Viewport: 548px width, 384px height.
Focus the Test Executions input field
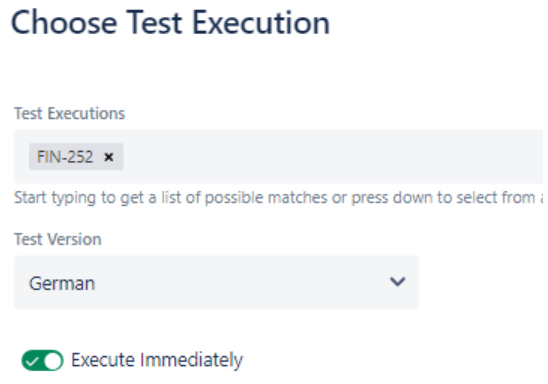click(x=279, y=157)
